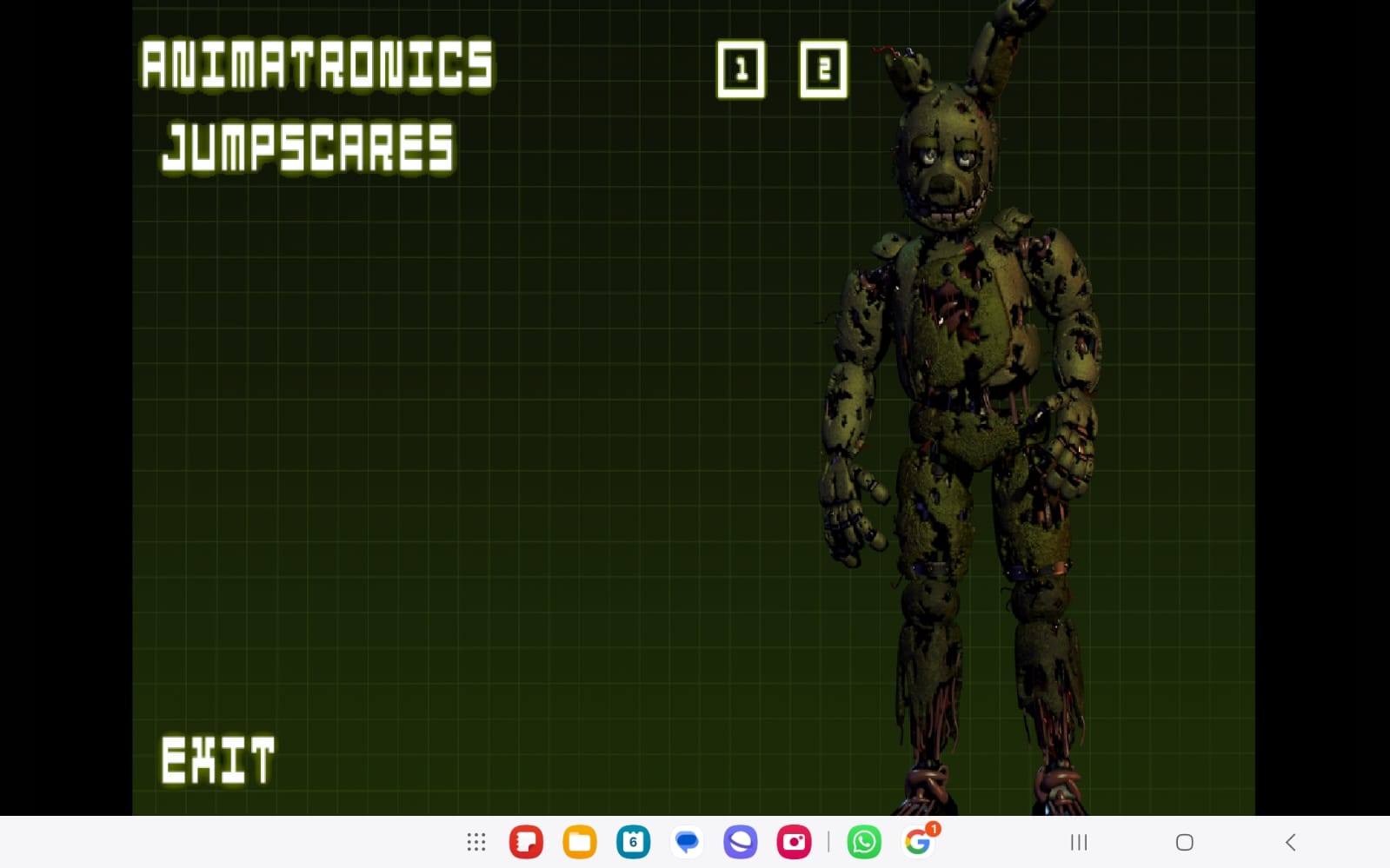
Task: Open the yellow My Files folder app
Action: coord(580,842)
